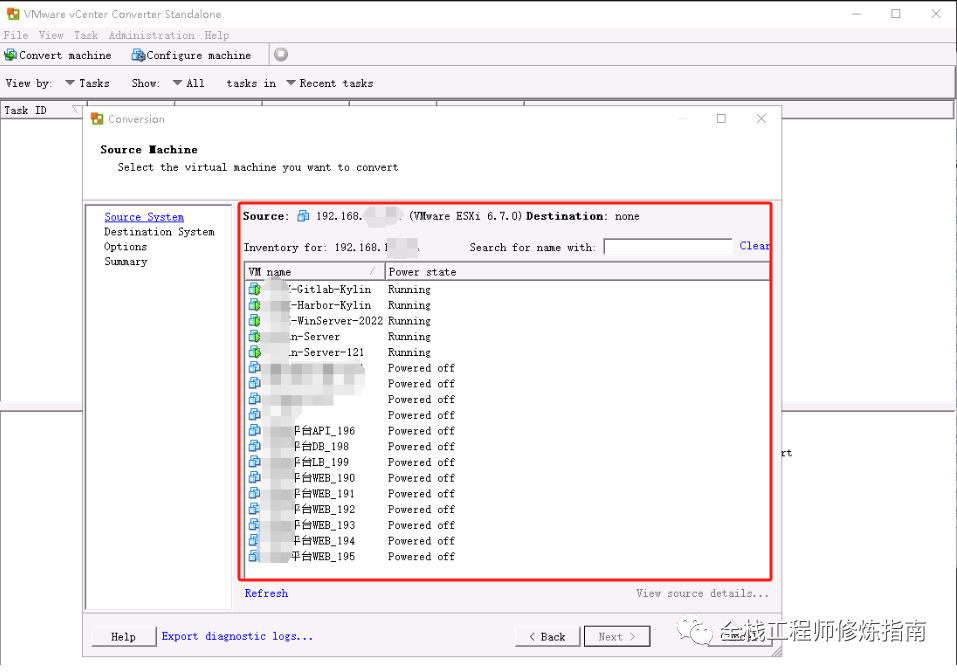Open the Recent tasks dropdown
The image size is (957, 672).
330,83
